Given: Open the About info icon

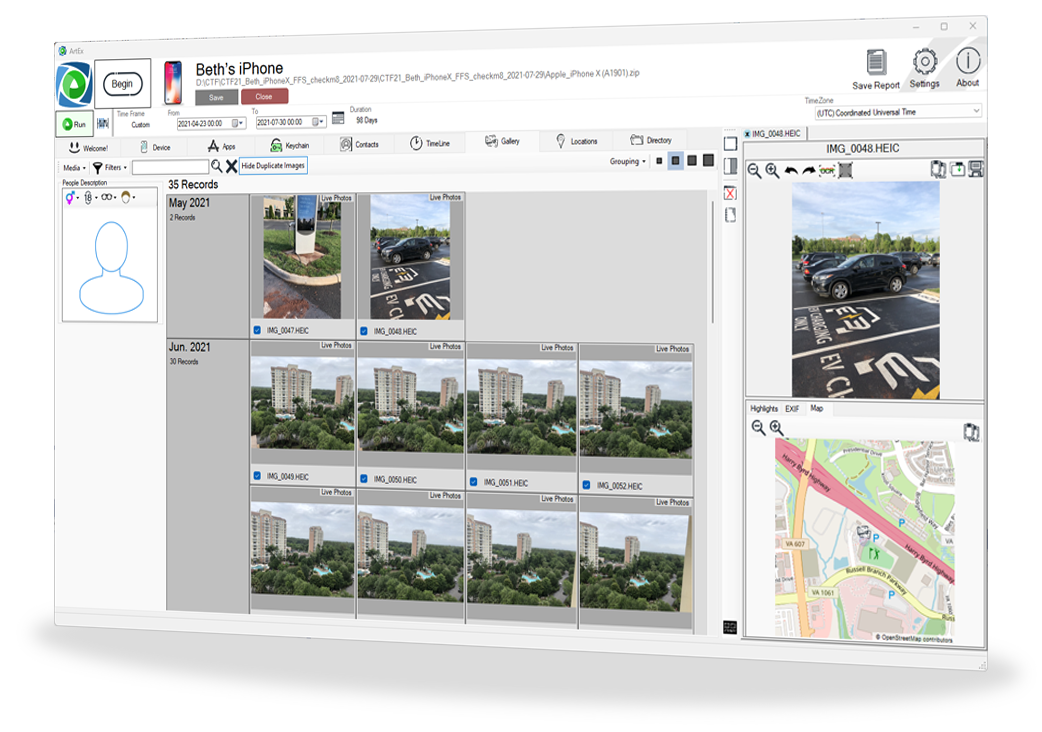Looking at the screenshot, I should click(x=967, y=61).
